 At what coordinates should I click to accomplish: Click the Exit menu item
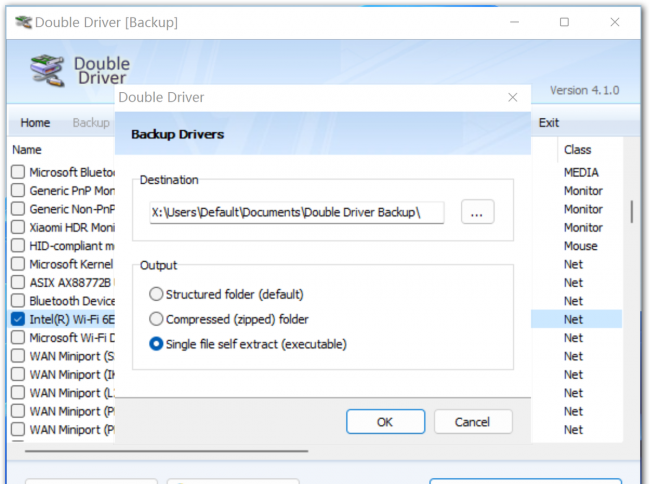(x=548, y=123)
